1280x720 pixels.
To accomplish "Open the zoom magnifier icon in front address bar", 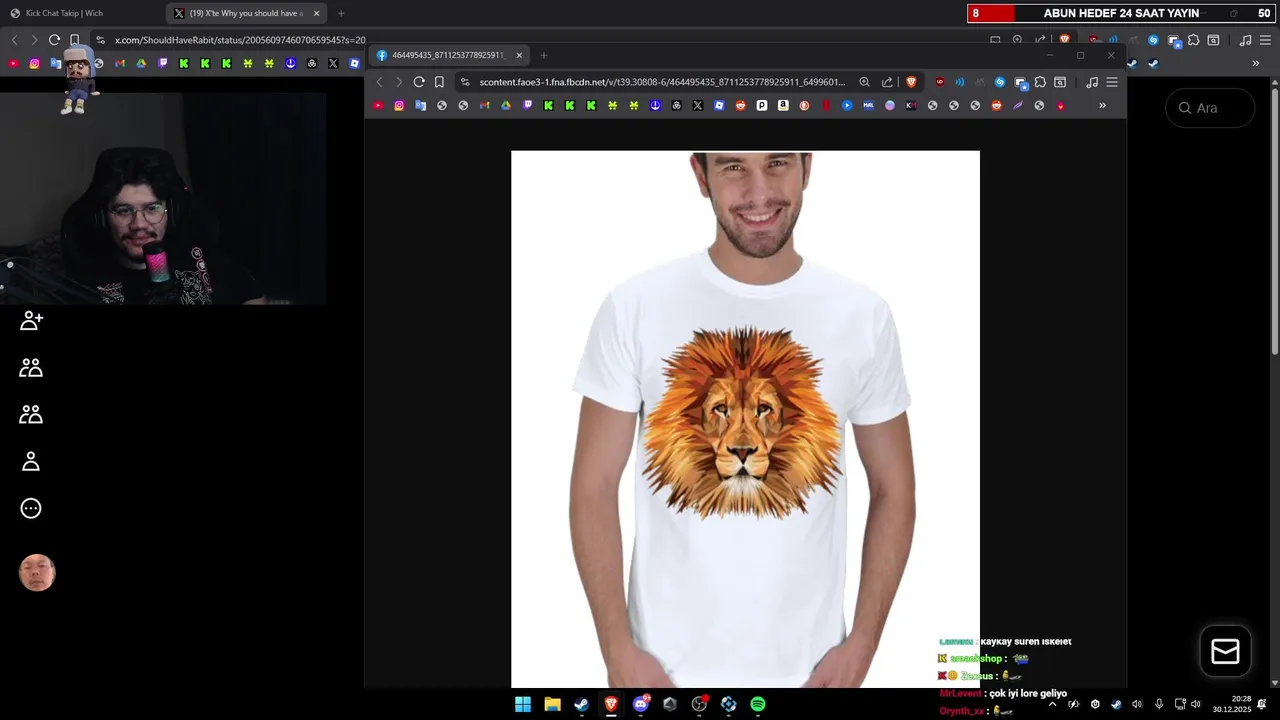I will tap(864, 82).
